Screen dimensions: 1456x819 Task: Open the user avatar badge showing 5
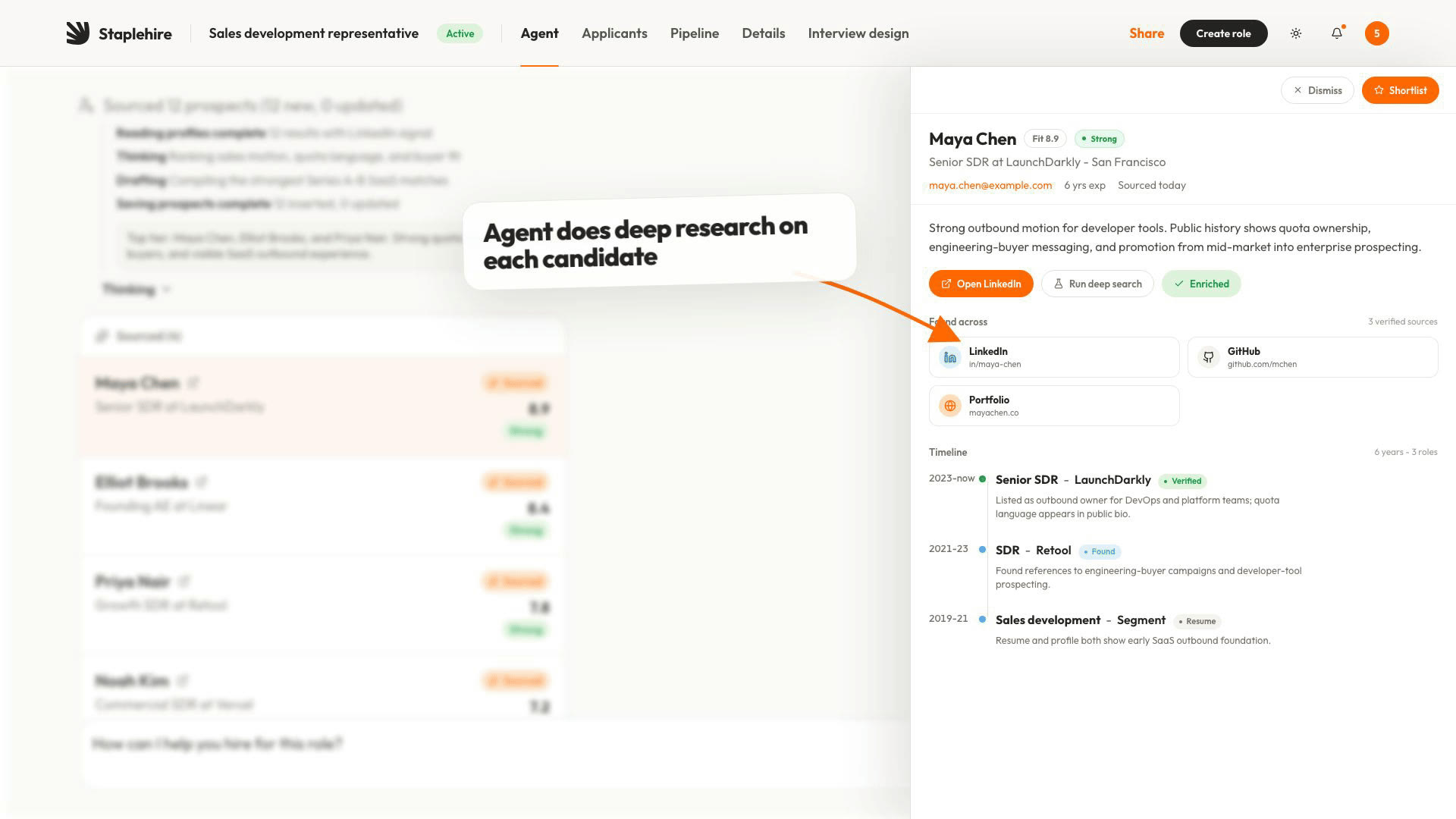point(1376,33)
